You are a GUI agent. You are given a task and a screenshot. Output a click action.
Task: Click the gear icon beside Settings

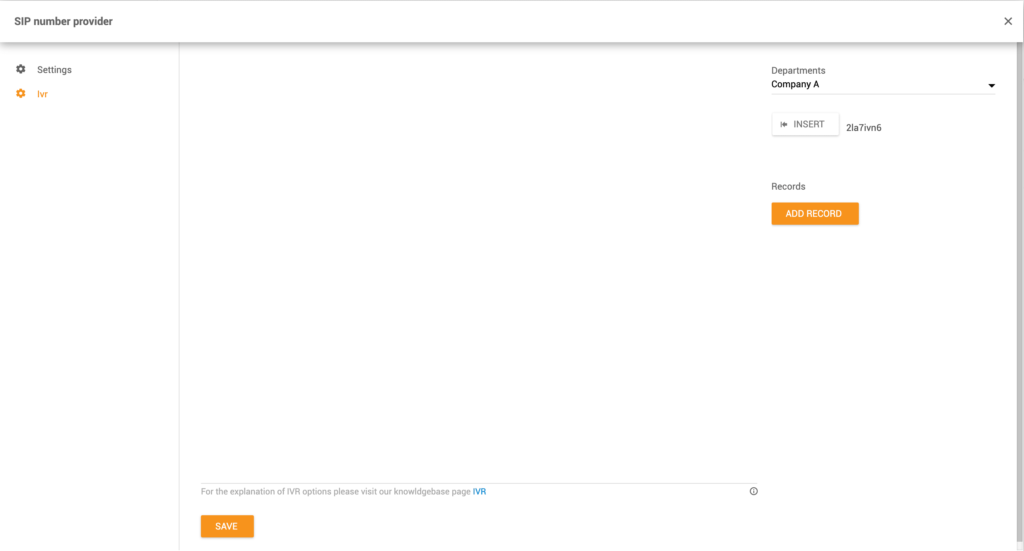pyautogui.click(x=21, y=70)
